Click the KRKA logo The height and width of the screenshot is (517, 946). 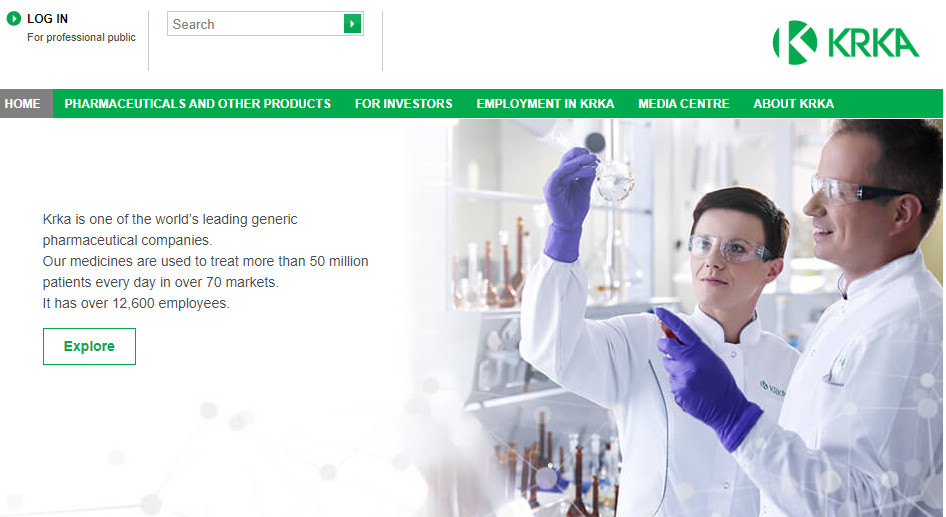tap(845, 42)
